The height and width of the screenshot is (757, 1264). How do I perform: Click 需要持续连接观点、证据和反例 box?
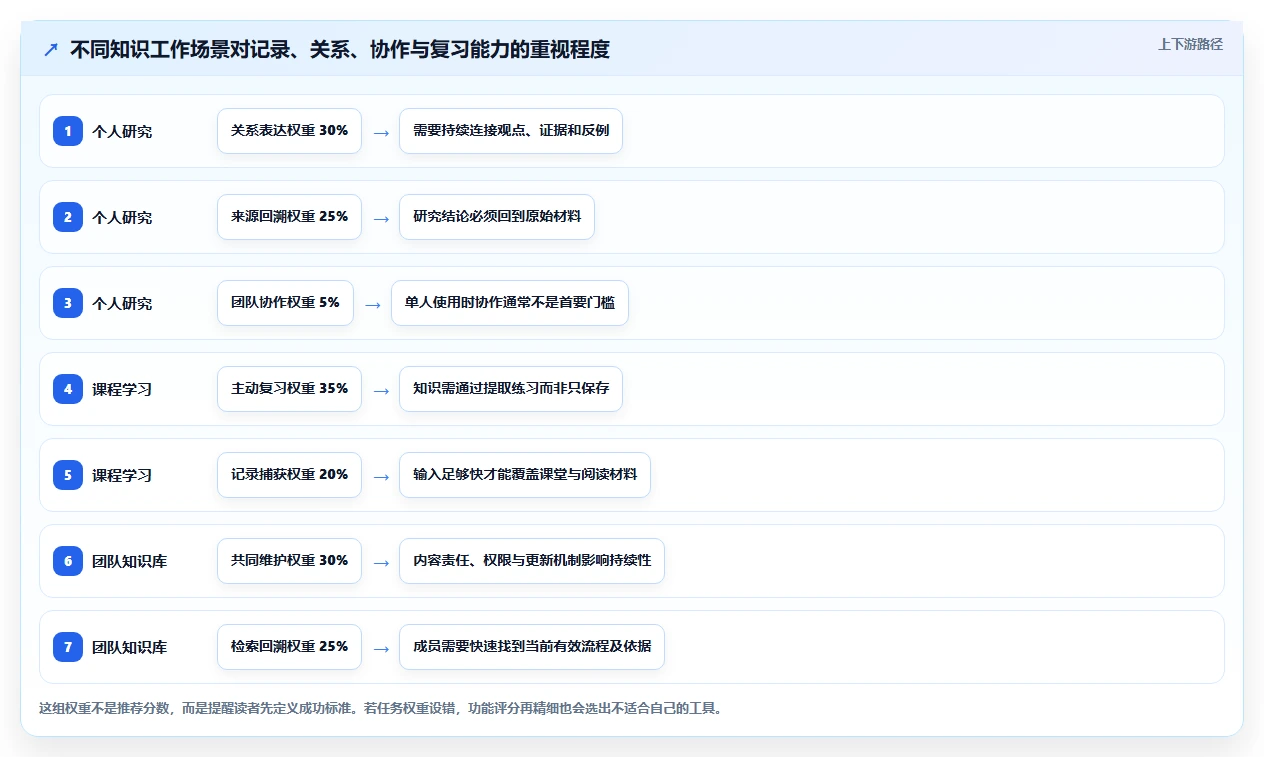pyautogui.click(x=511, y=131)
